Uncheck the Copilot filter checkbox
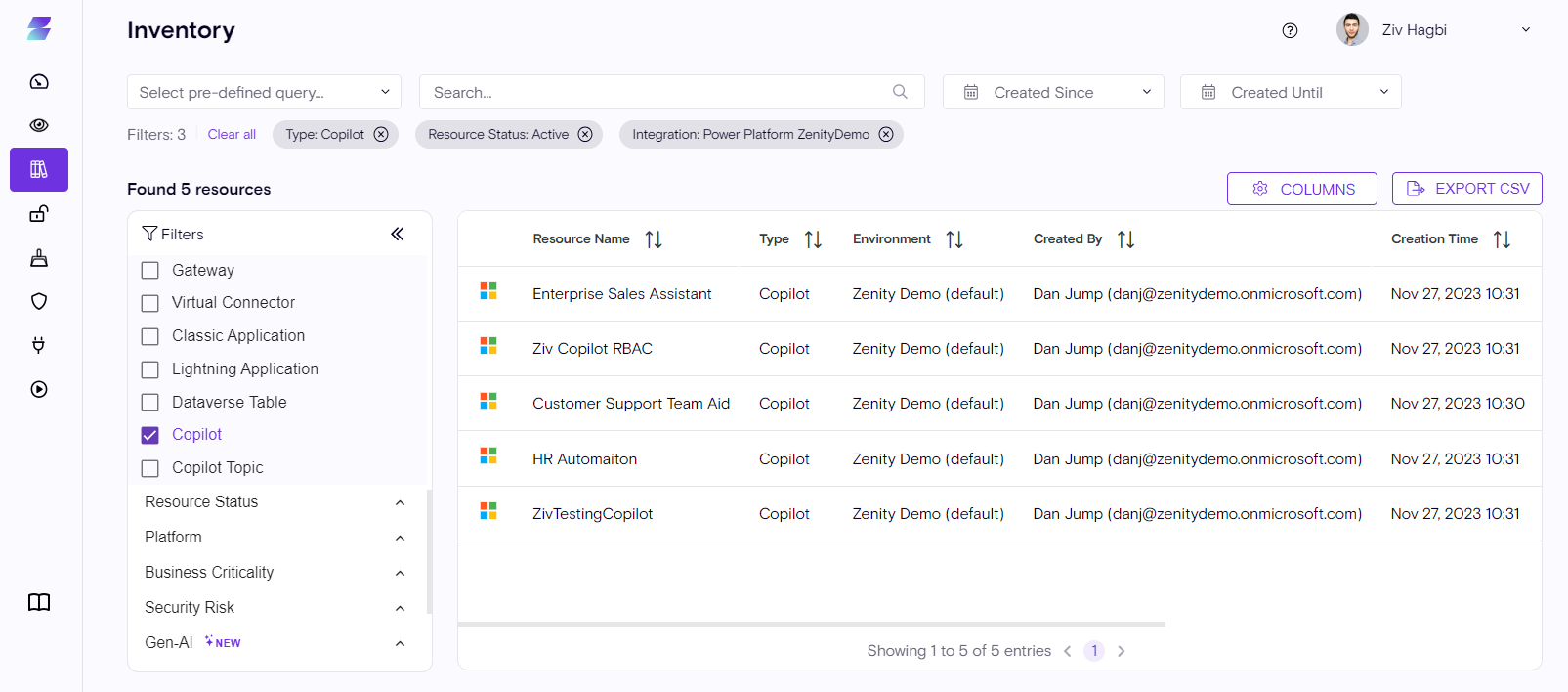 [150, 435]
